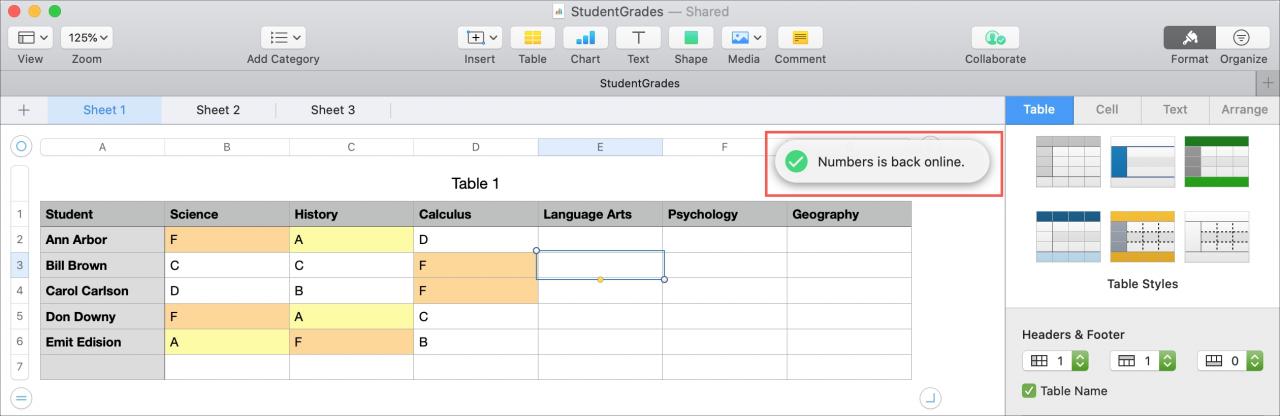Viewport: 1280px width, 416px height.
Task: Open the View menu button
Action: point(30,38)
